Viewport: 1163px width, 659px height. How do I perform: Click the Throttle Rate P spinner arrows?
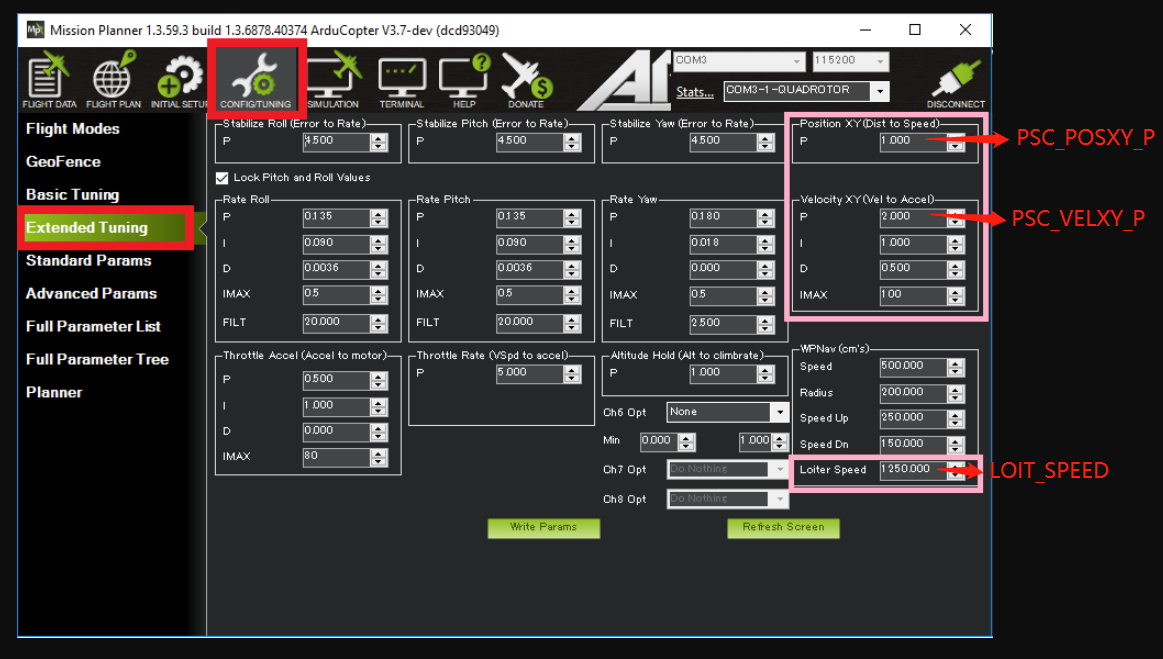pyautogui.click(x=572, y=373)
